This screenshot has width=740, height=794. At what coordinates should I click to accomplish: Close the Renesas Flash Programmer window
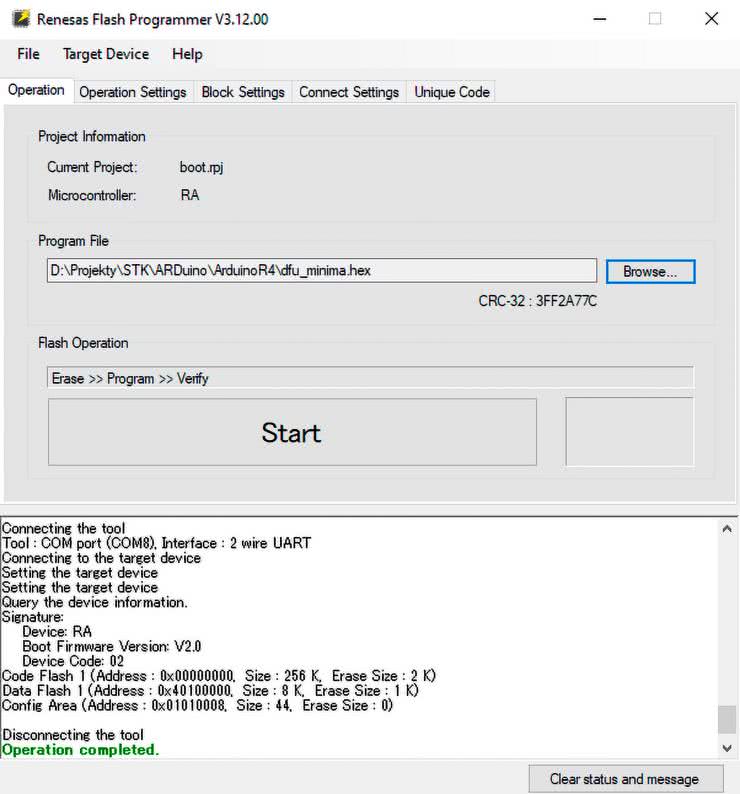click(711, 19)
